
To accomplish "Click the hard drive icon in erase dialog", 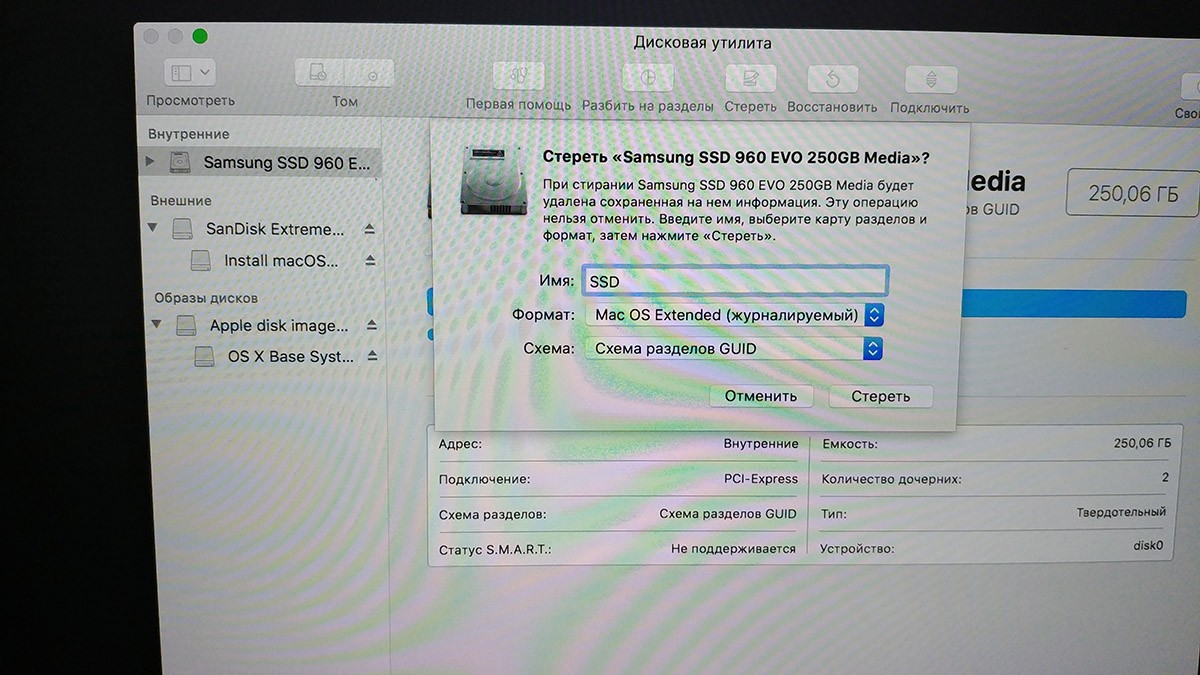I will [x=493, y=179].
